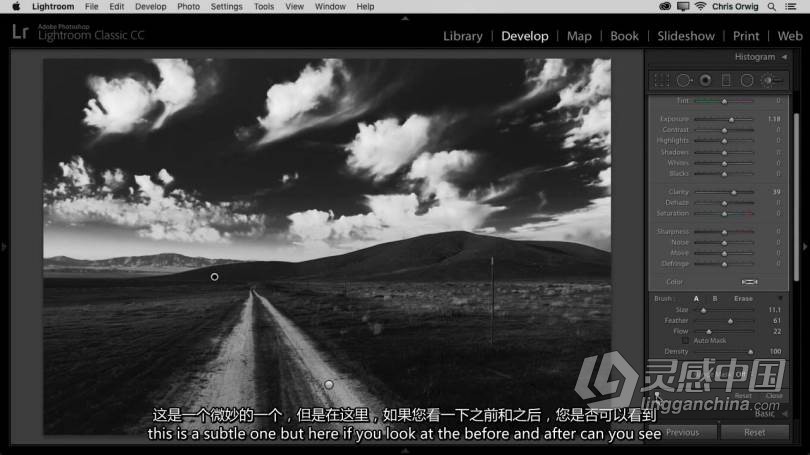Click the Lr logo identity plate
Viewport: 810px width, 455px height.
(20, 32)
